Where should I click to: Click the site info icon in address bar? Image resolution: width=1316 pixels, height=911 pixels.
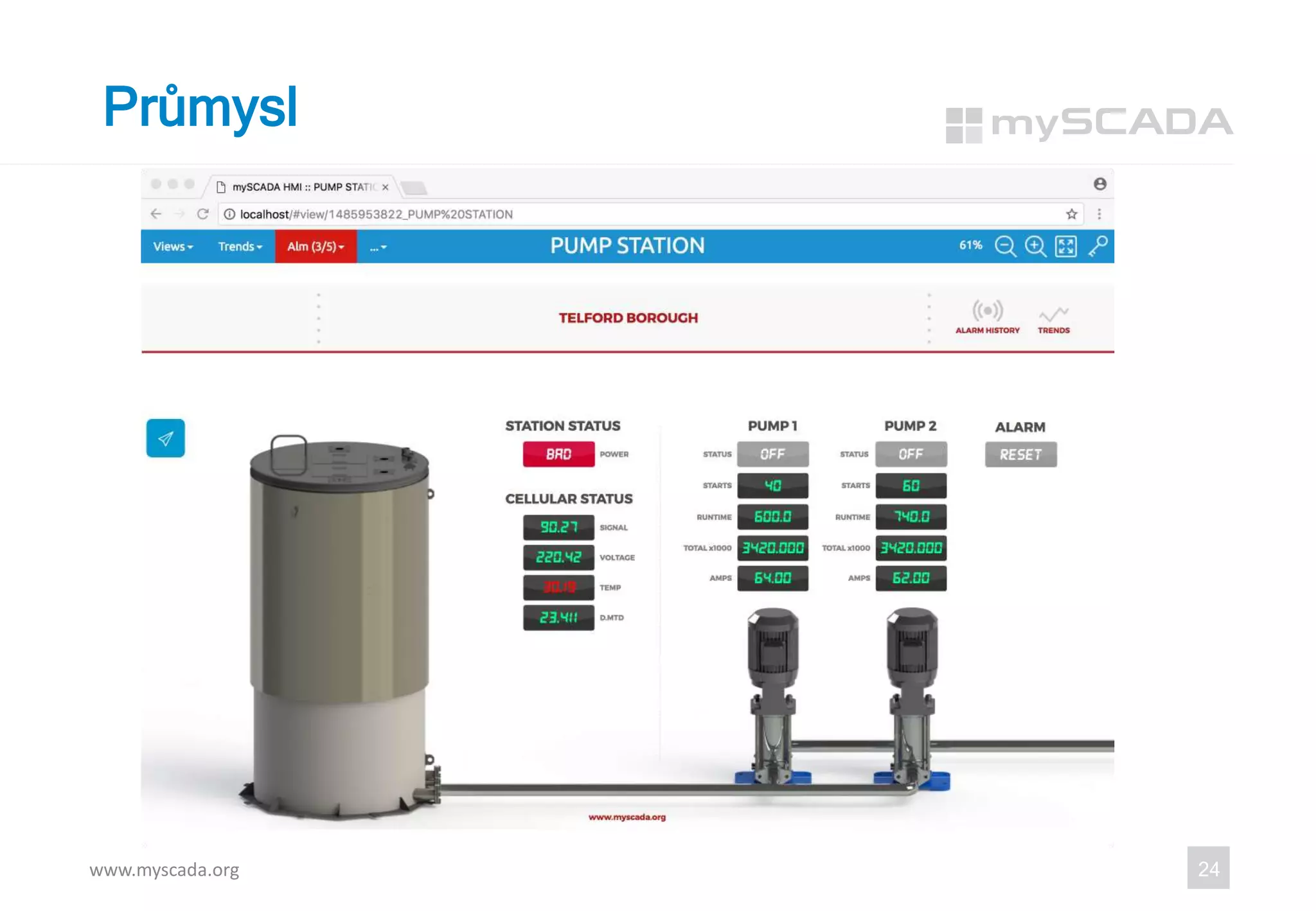pyautogui.click(x=229, y=214)
